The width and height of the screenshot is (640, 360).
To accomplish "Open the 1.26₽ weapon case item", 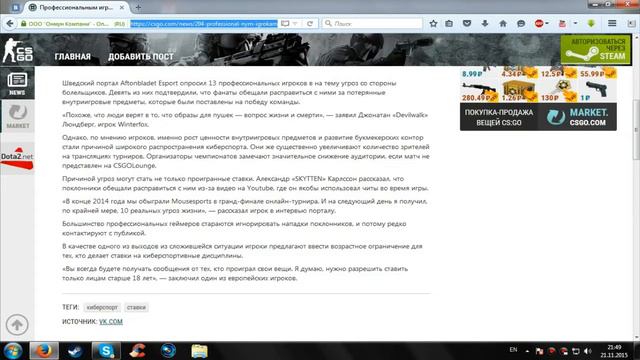I will (x=518, y=91).
